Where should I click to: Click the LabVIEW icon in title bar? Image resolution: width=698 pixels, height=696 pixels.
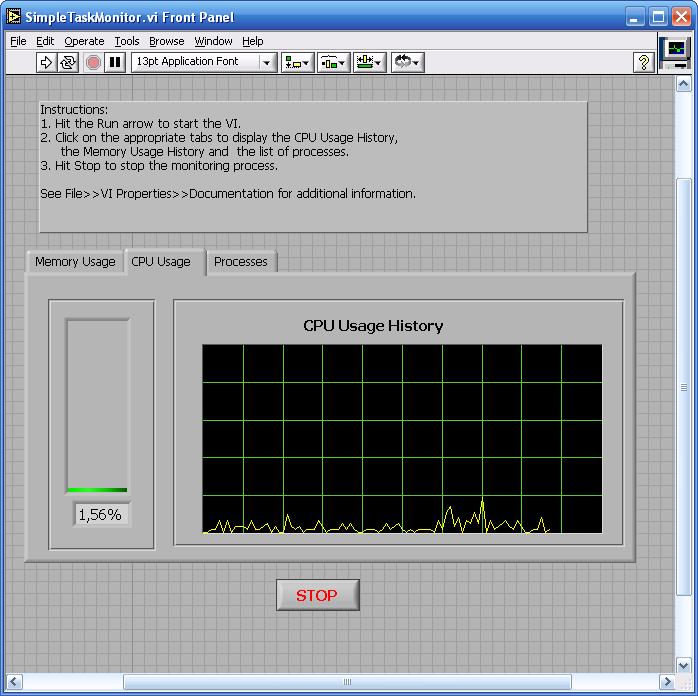[x=13, y=16]
